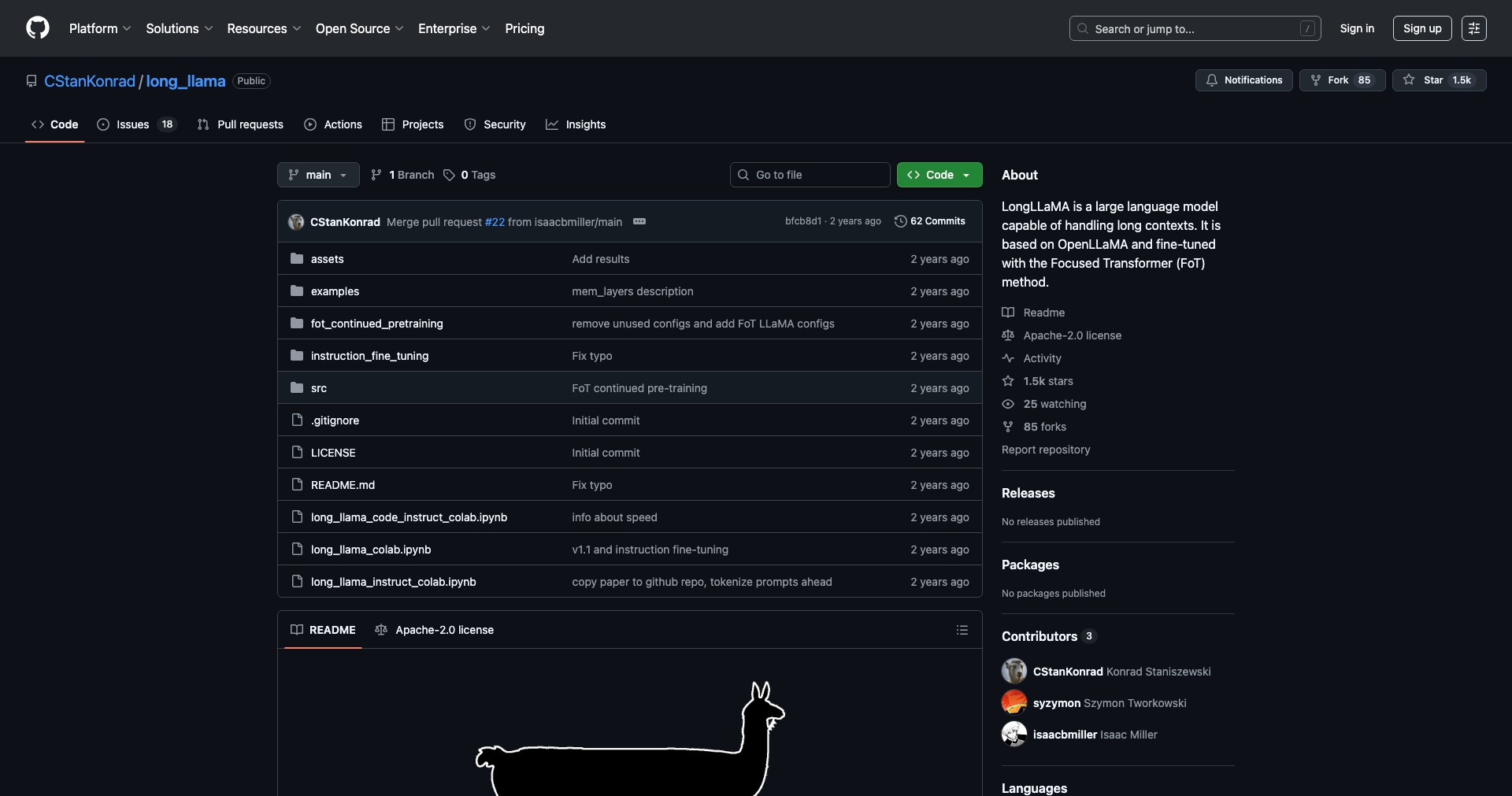The height and width of the screenshot is (796, 1512).
Task: Open pull request #22 link
Action: click(x=495, y=222)
